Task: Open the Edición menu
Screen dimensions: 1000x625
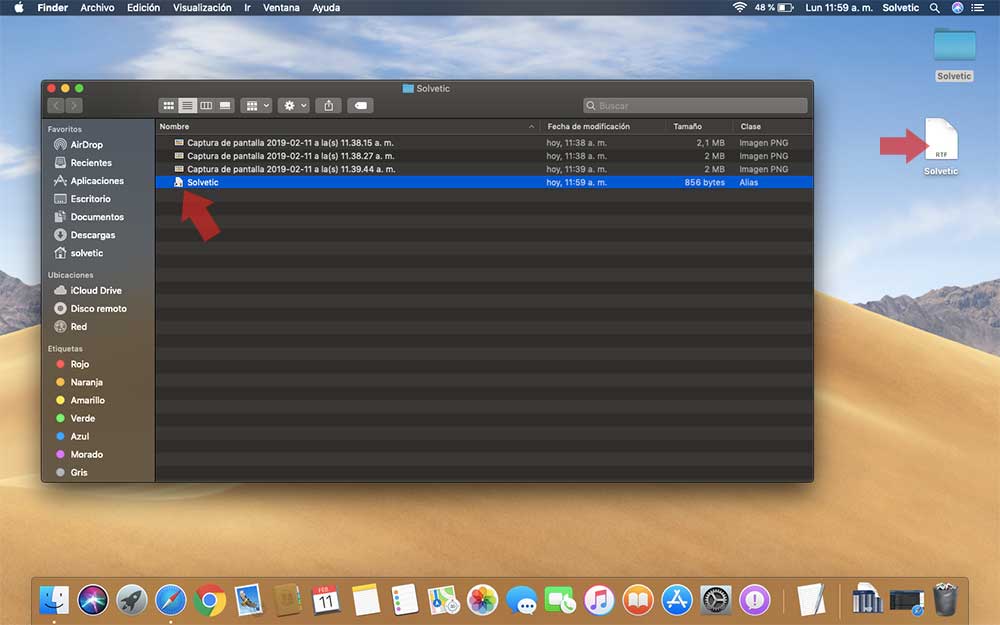Action: pos(143,8)
